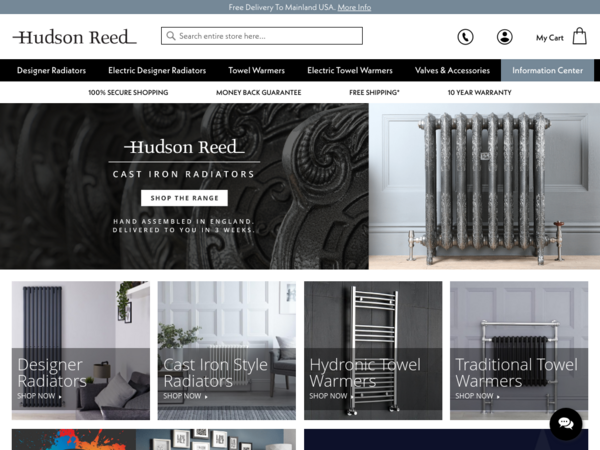Open the user account icon
The width and height of the screenshot is (600, 450).
[505, 37]
